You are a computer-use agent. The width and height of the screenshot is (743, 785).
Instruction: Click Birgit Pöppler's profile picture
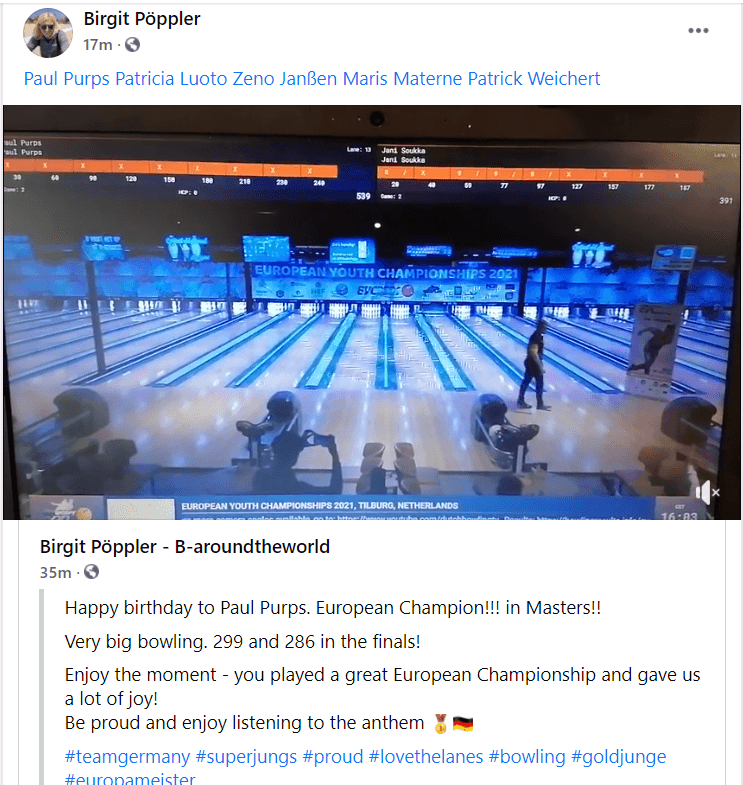pyautogui.click(x=48, y=33)
